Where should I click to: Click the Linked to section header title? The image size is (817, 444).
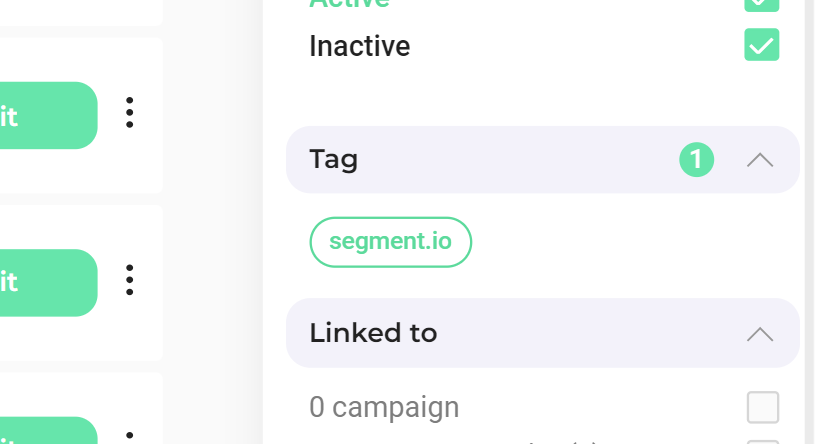pyautogui.click(x=373, y=333)
